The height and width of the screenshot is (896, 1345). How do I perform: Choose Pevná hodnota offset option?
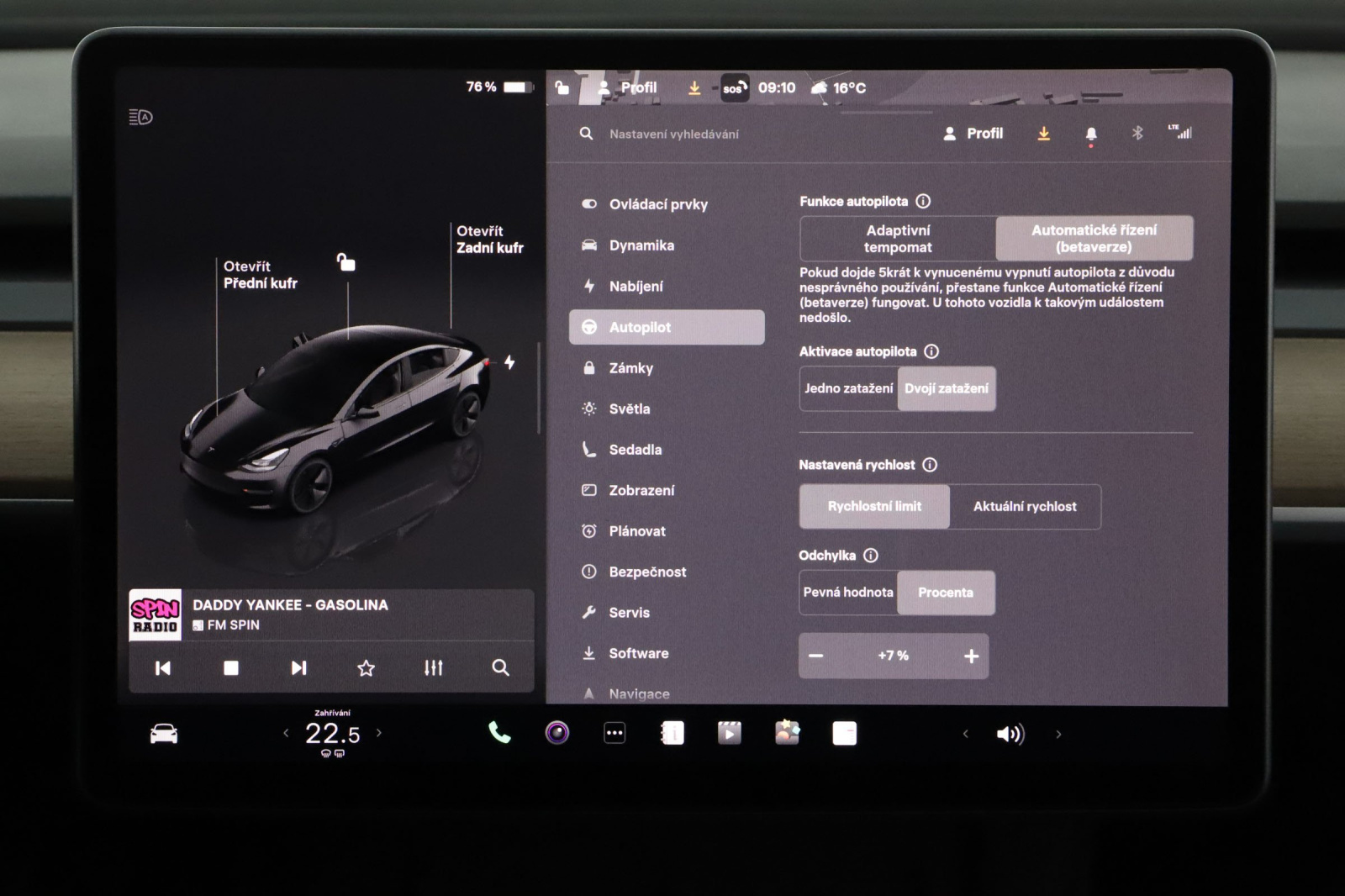848,593
